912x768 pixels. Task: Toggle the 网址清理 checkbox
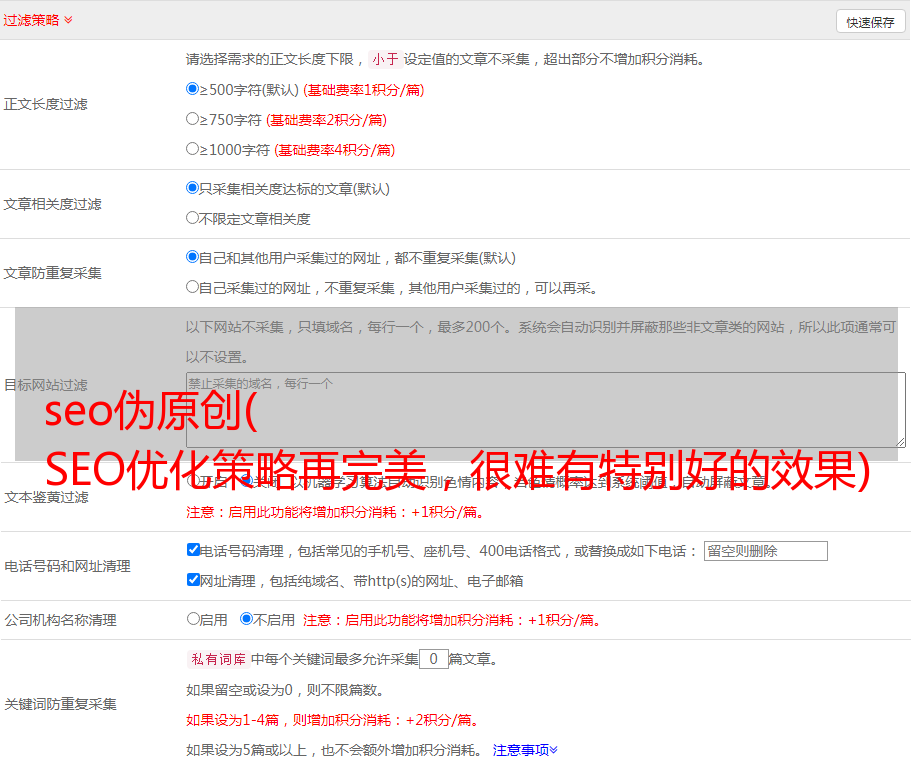(194, 579)
